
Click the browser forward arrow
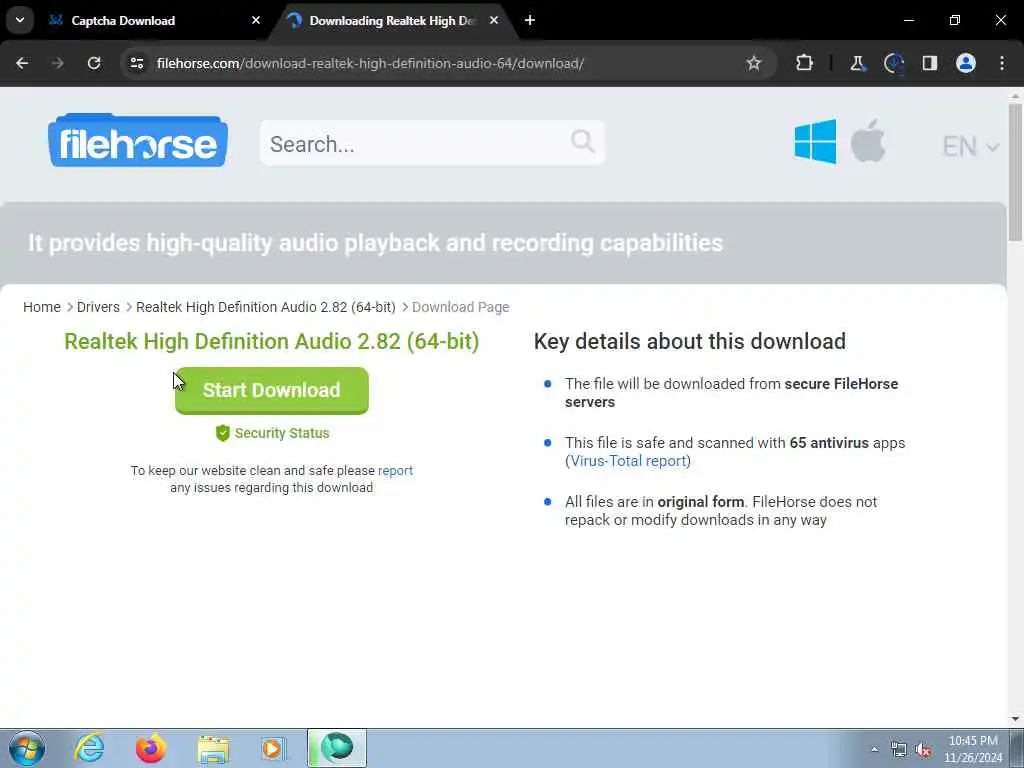point(58,63)
